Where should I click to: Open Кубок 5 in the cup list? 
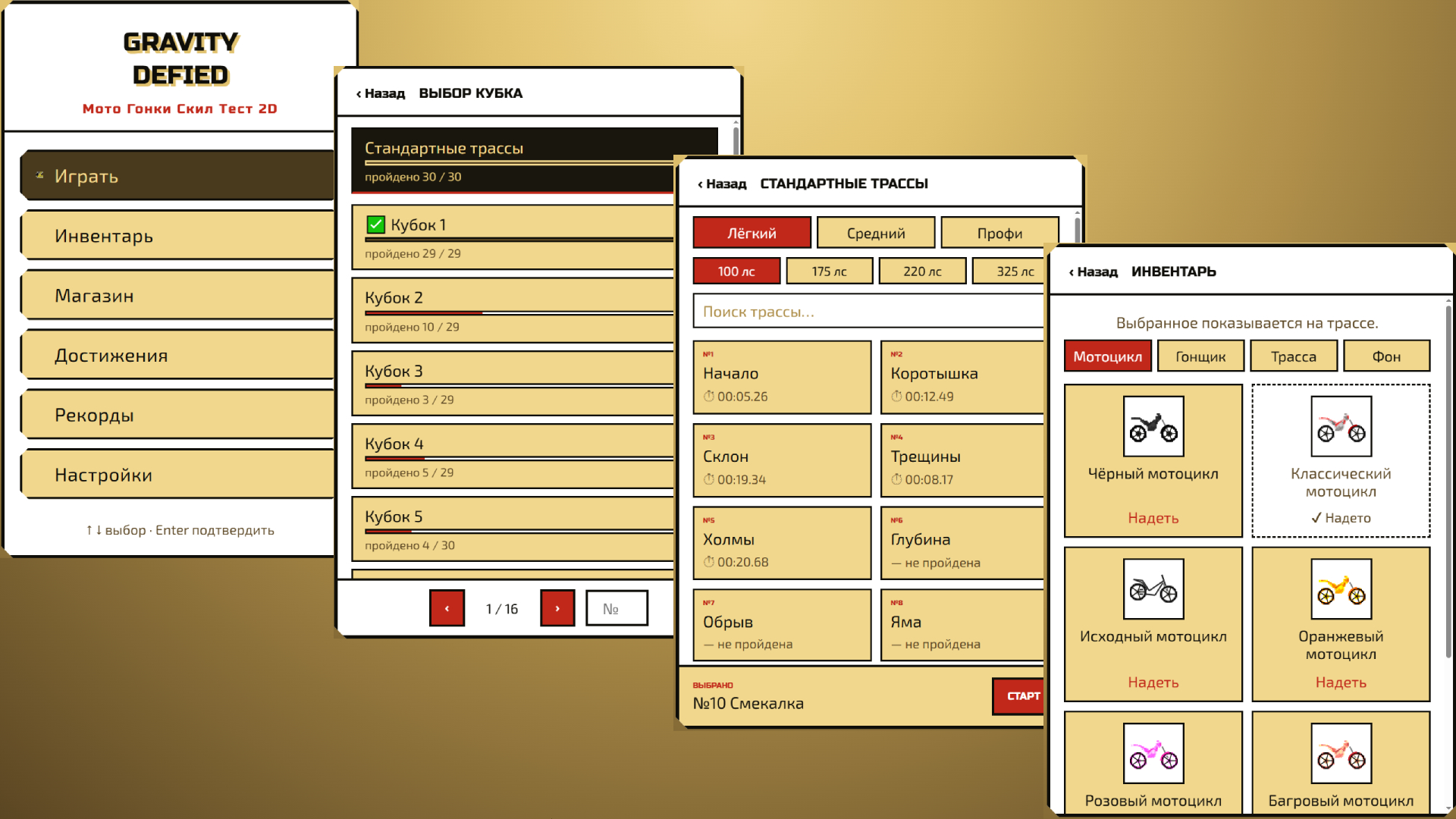tap(513, 529)
